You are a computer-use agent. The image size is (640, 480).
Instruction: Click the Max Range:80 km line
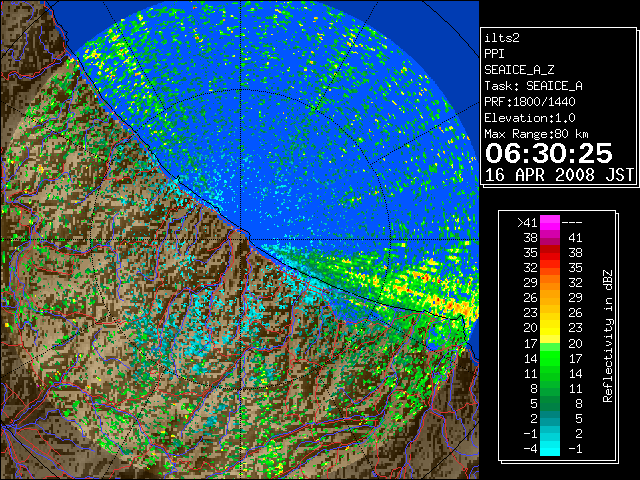coord(536,134)
